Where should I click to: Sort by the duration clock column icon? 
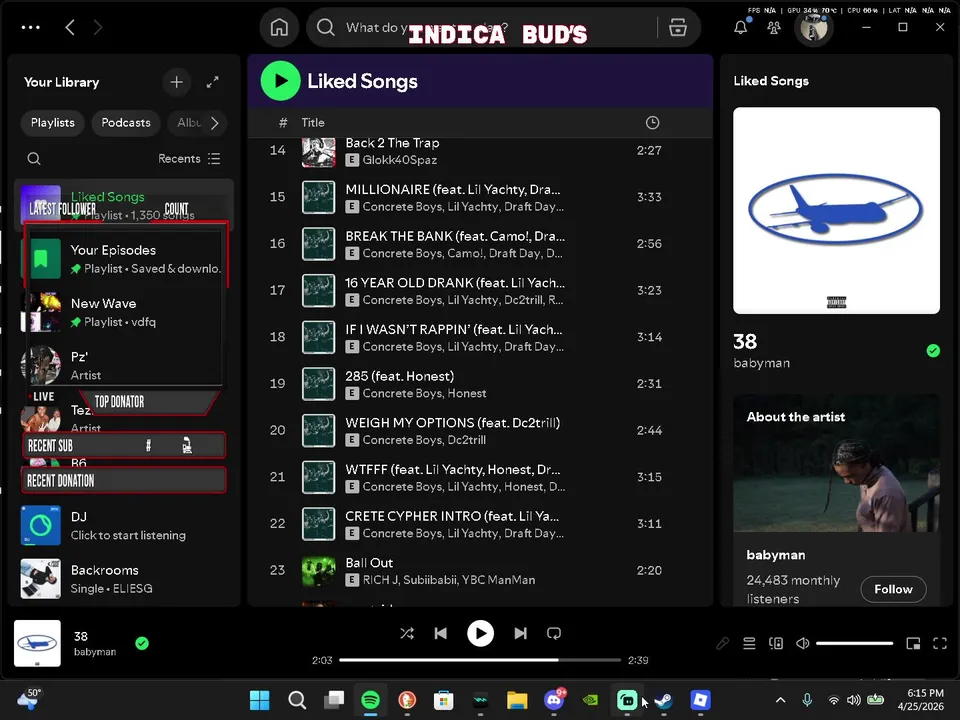point(653,122)
